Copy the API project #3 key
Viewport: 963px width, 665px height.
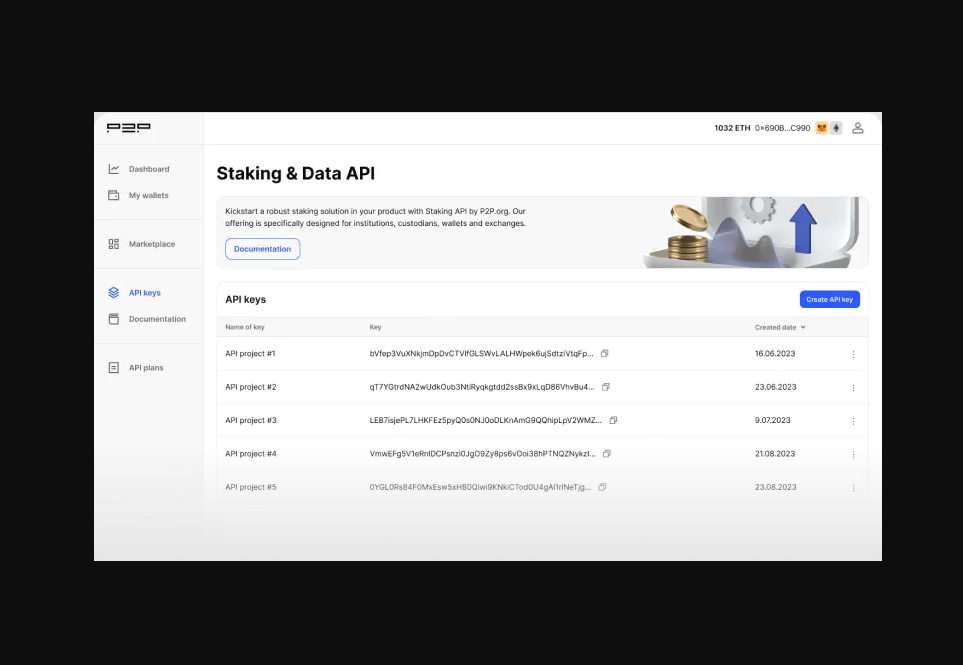pyautogui.click(x=613, y=420)
